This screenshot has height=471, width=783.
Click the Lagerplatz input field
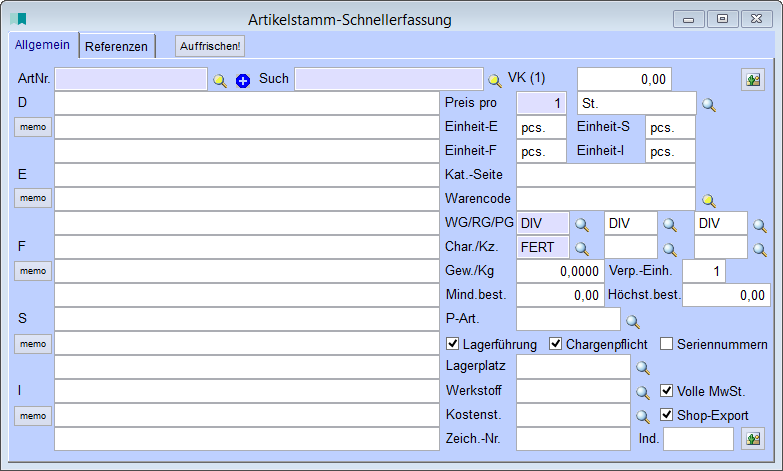point(573,367)
